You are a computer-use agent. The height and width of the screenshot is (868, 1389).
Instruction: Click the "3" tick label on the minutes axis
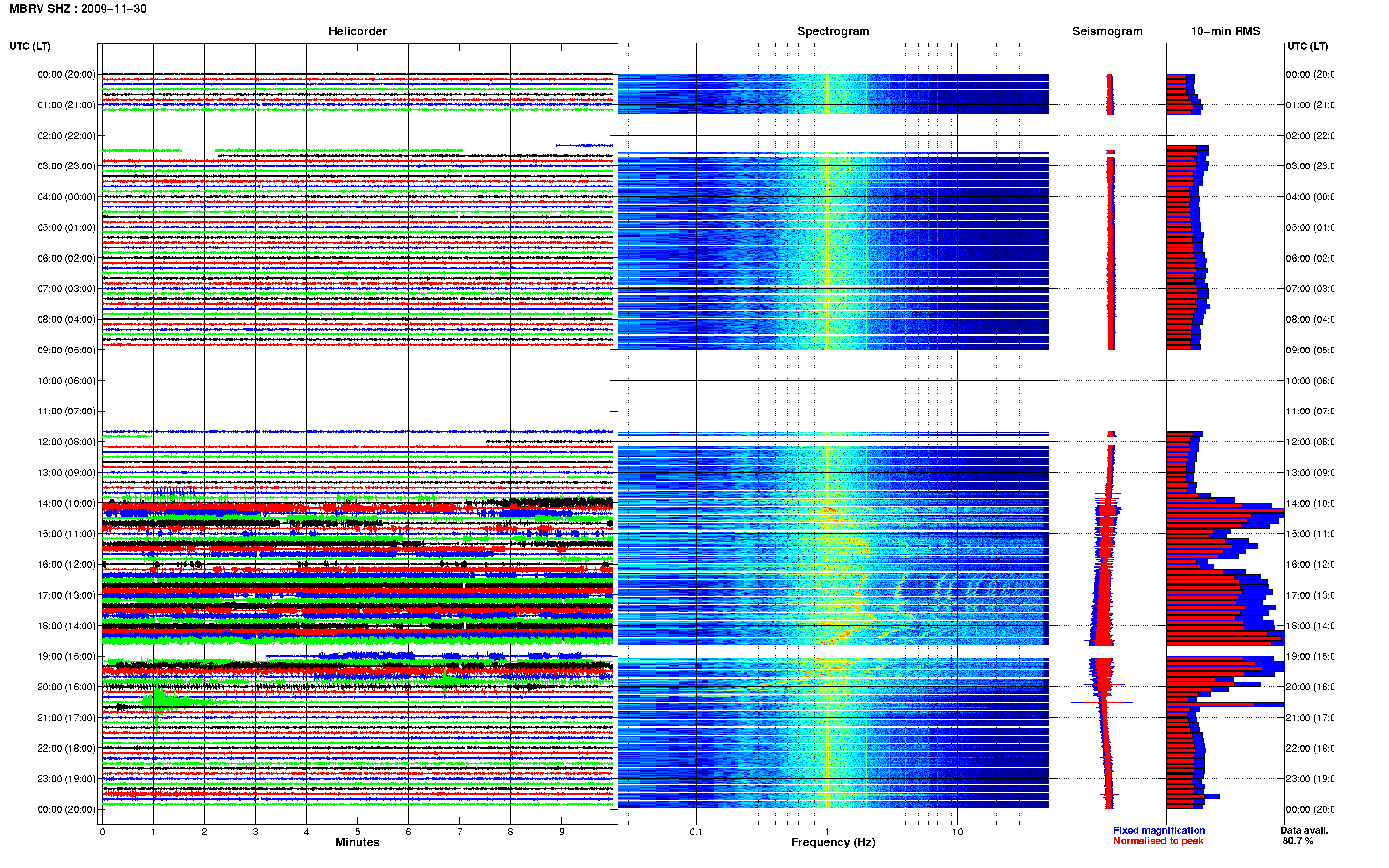(255, 832)
